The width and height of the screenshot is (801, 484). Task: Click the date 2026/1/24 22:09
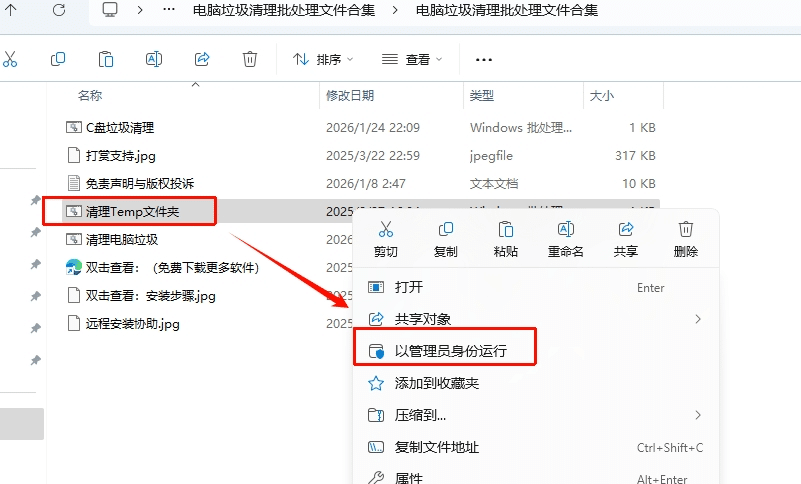[373, 127]
